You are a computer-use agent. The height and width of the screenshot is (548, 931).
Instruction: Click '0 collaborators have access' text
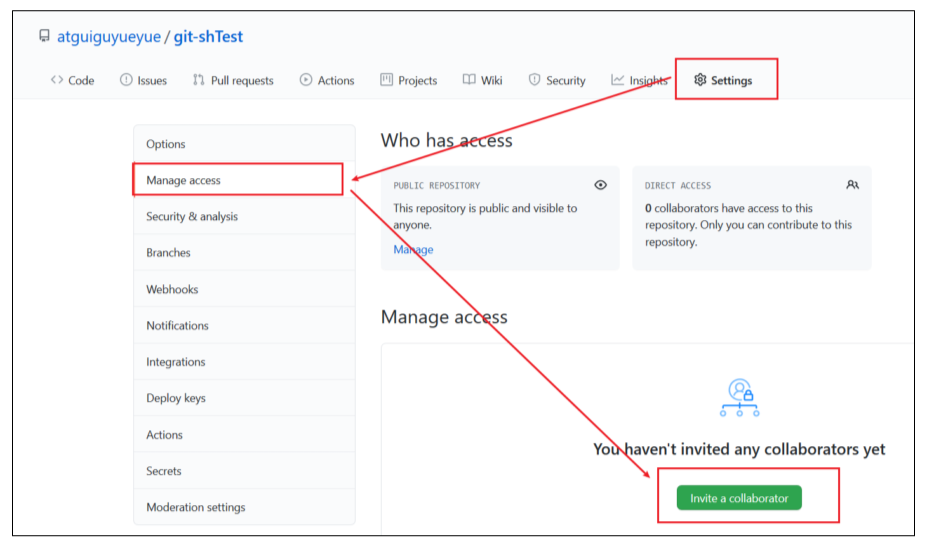click(729, 208)
